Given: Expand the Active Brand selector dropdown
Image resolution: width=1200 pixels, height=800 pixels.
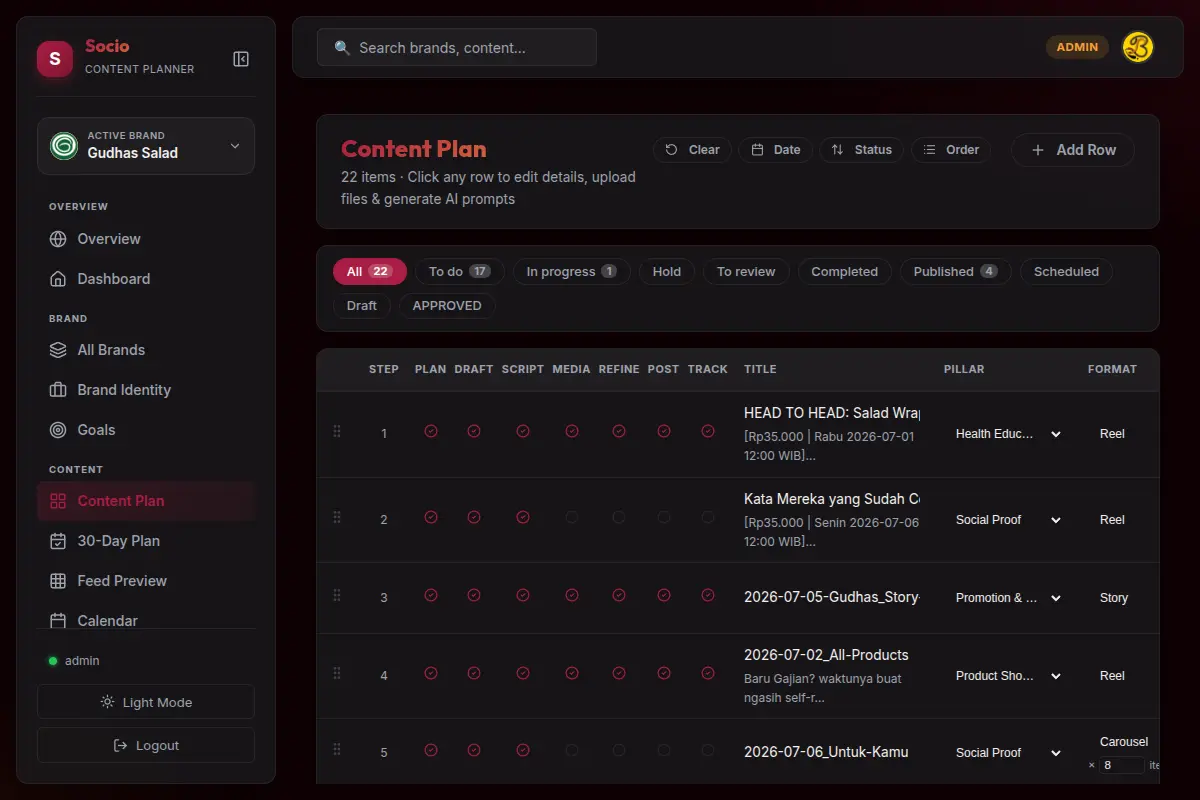Looking at the screenshot, I should click(146, 146).
